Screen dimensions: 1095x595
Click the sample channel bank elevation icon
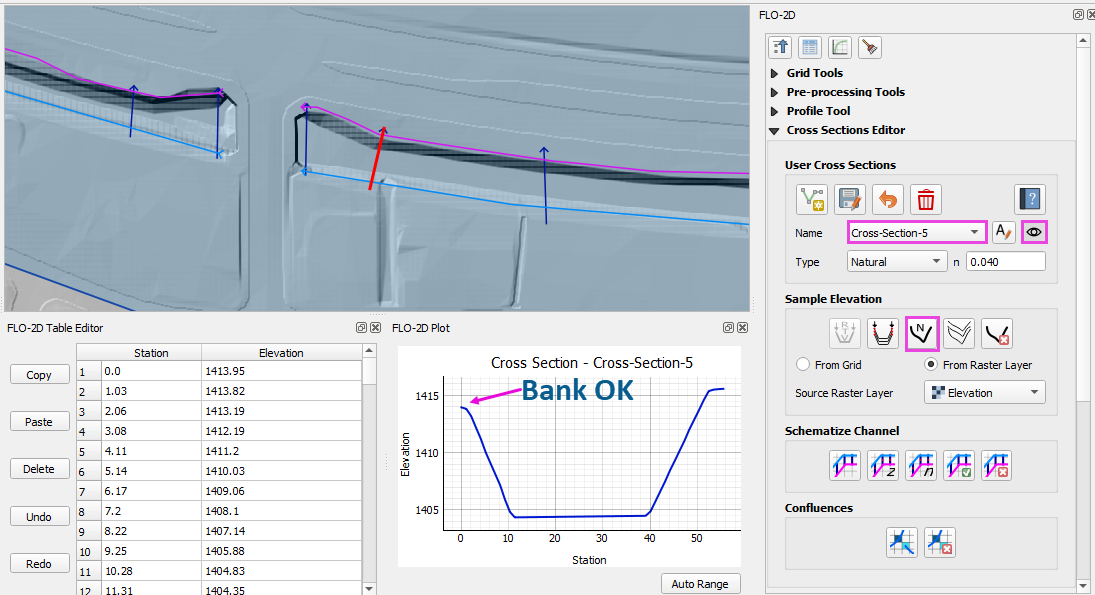tap(882, 332)
